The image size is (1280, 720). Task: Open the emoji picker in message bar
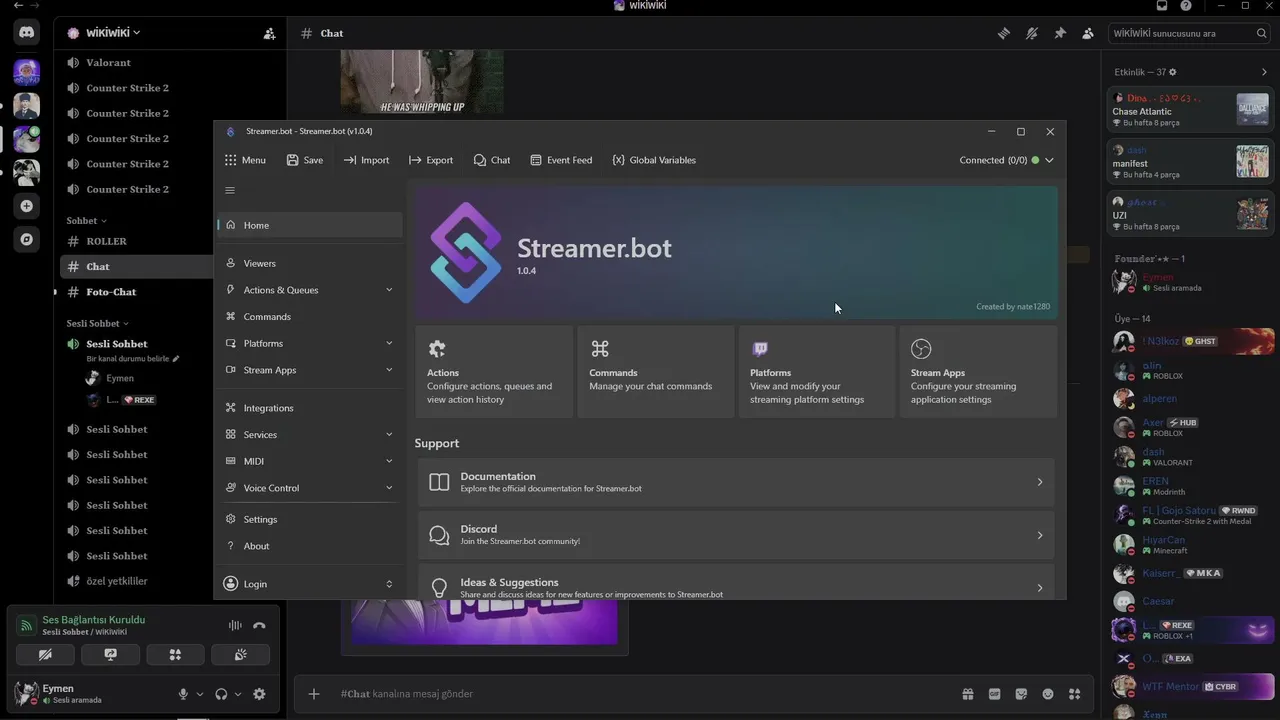pos(1048,694)
